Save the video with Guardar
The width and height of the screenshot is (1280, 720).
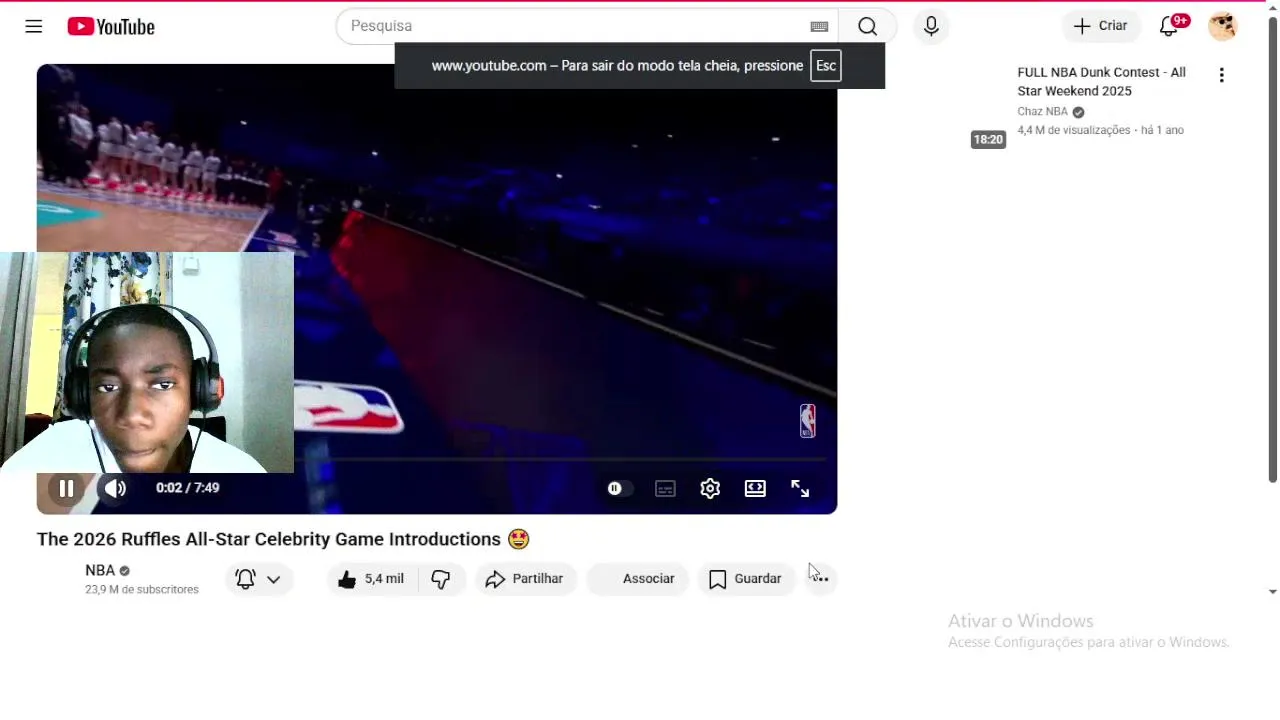(x=745, y=578)
